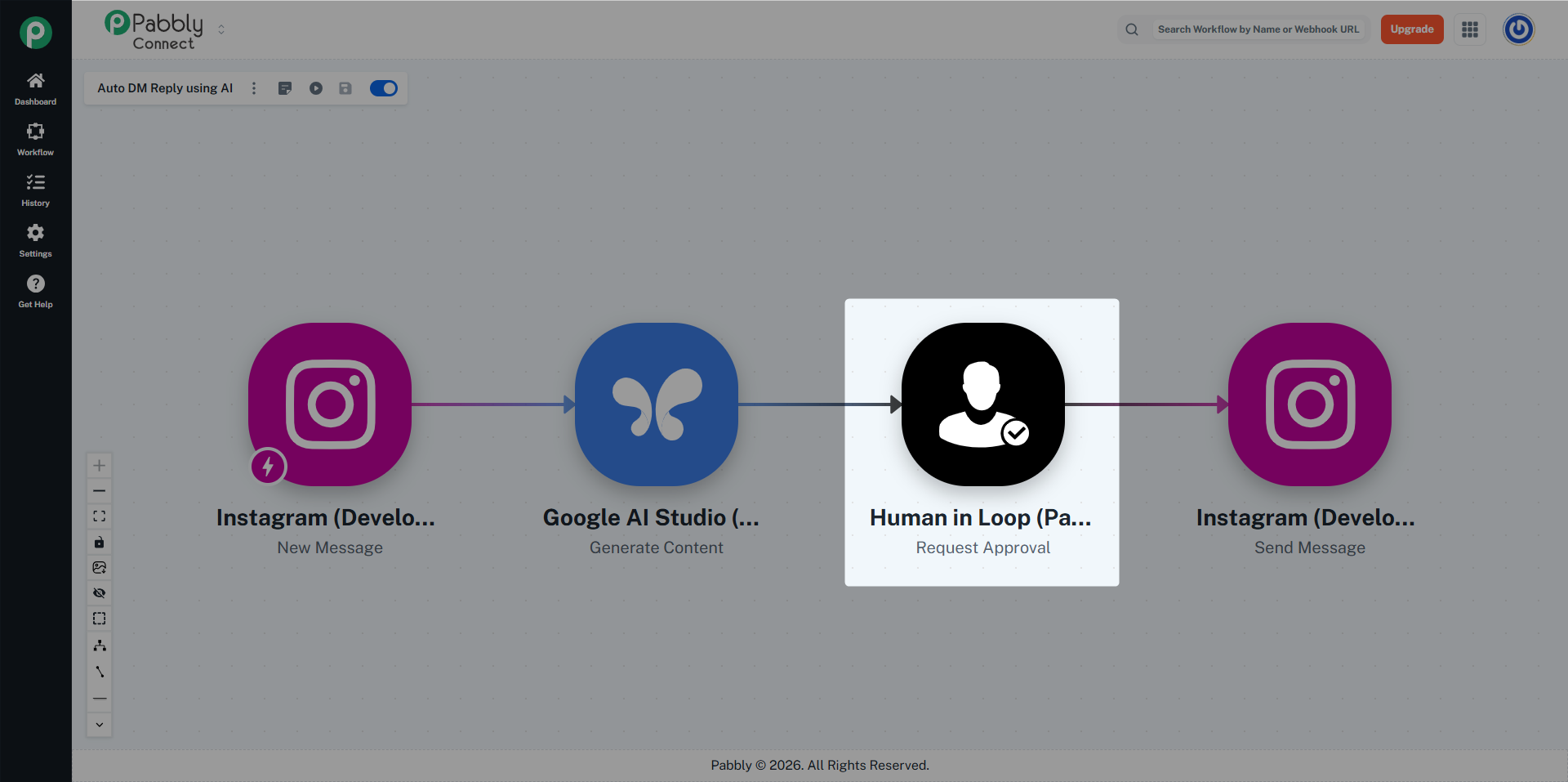Open the Dashboard from the sidebar
The width and height of the screenshot is (1568, 782).
(35, 89)
